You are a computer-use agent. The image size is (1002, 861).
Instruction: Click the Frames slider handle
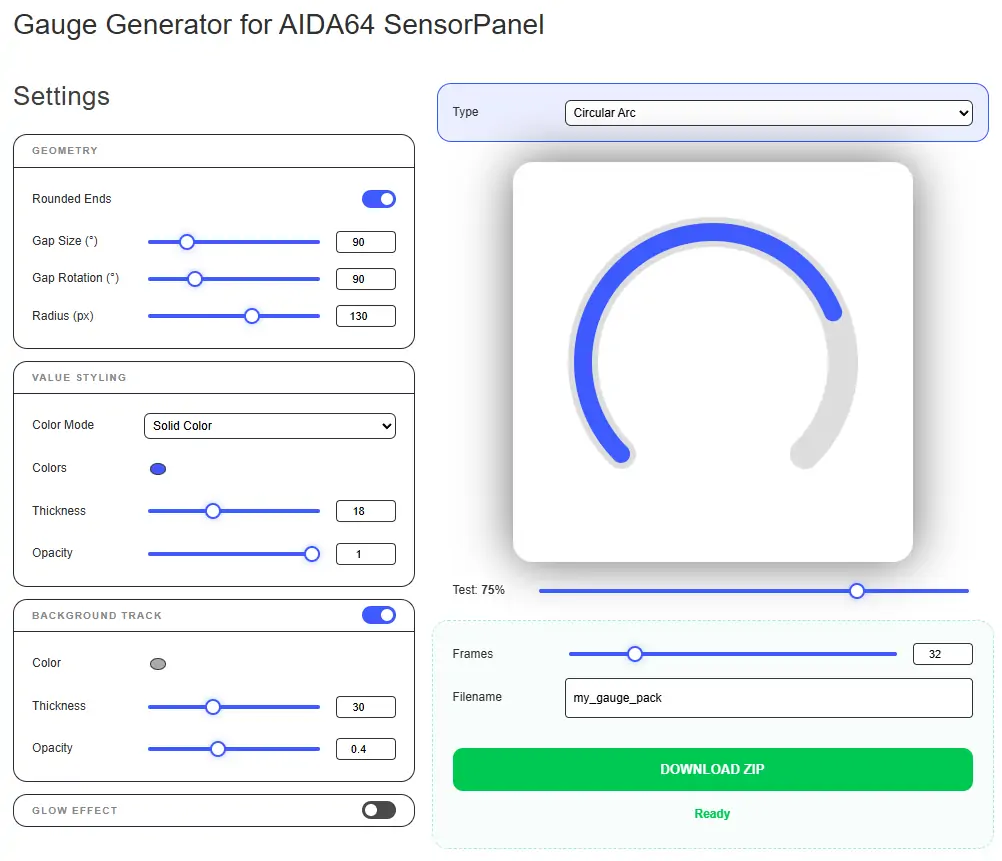point(634,654)
